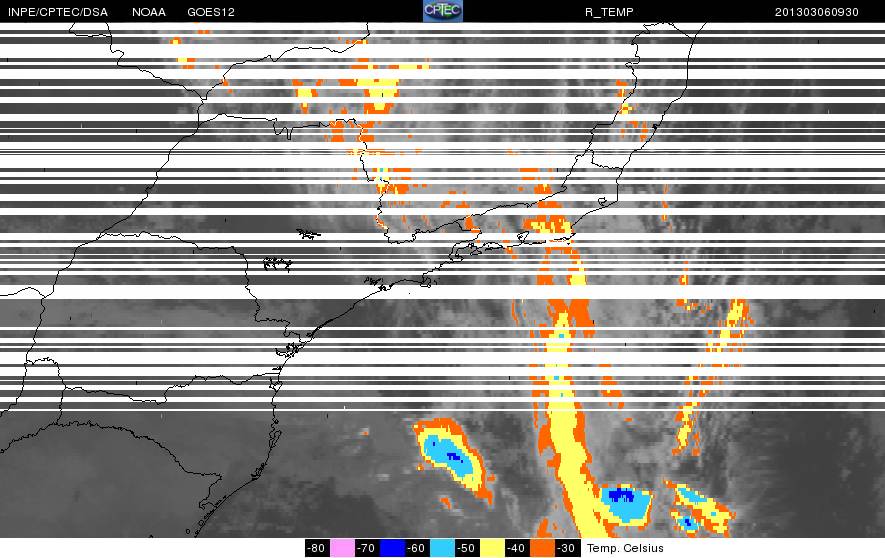The image size is (885, 558).
Task: Click the R_TEMP product label
Action: pos(609,12)
